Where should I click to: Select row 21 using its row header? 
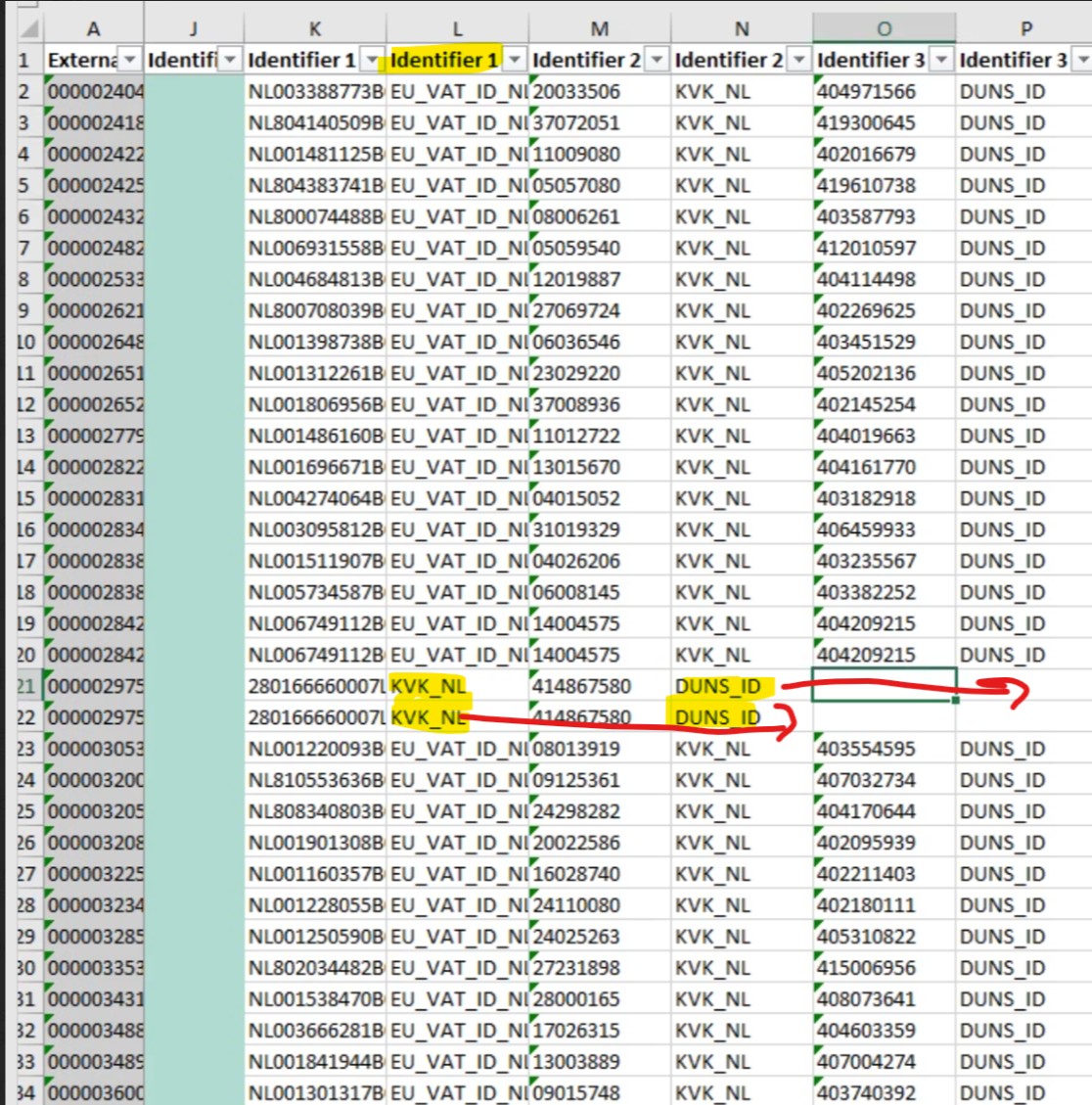coord(26,686)
